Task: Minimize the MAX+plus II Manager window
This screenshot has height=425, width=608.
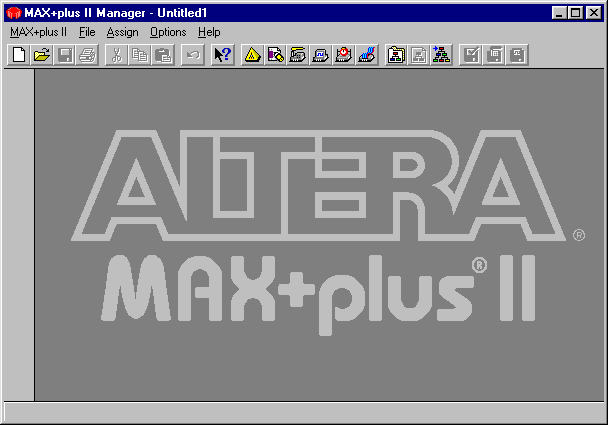Action: pyautogui.click(x=559, y=13)
